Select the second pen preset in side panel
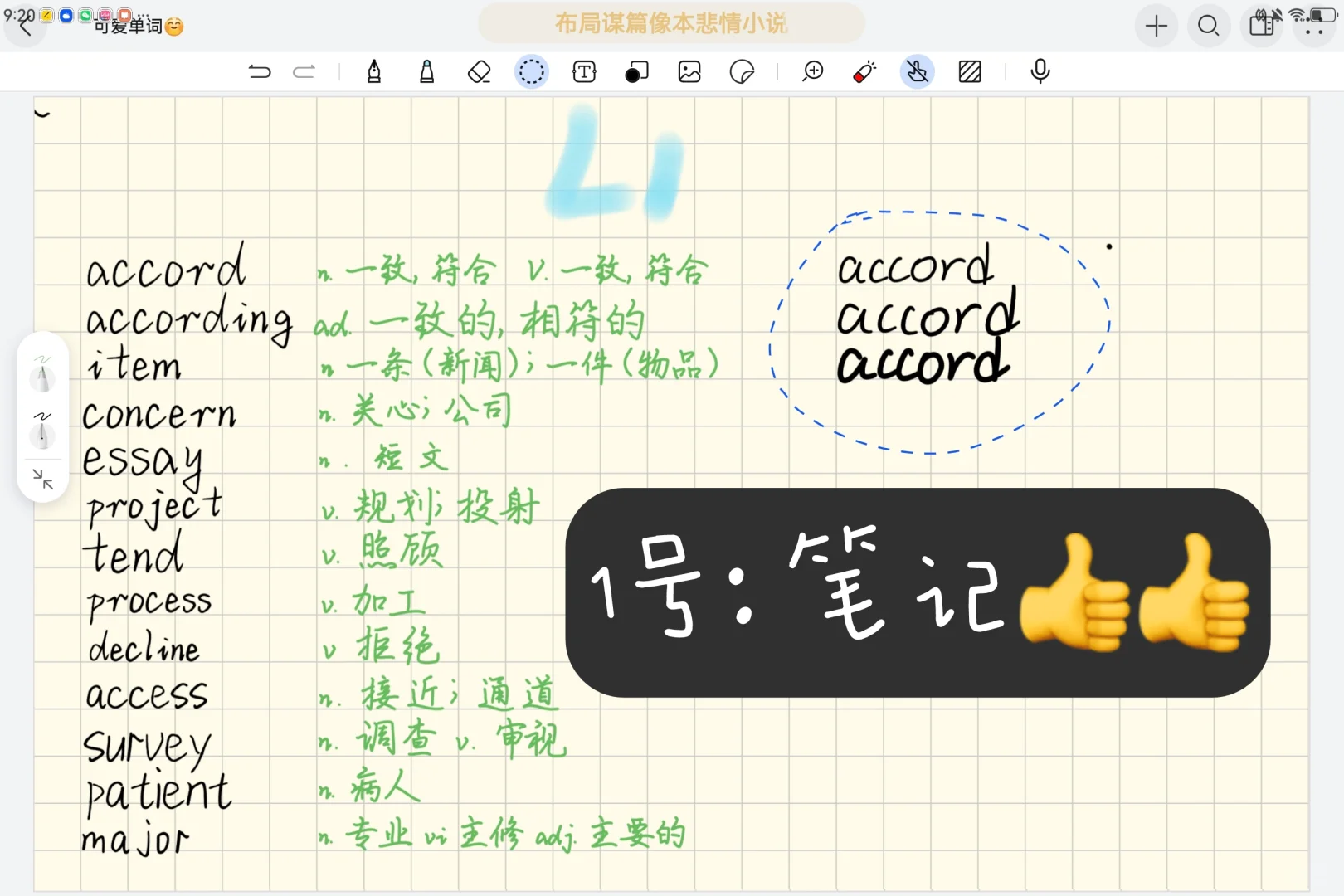The image size is (1344, 896). [x=42, y=430]
